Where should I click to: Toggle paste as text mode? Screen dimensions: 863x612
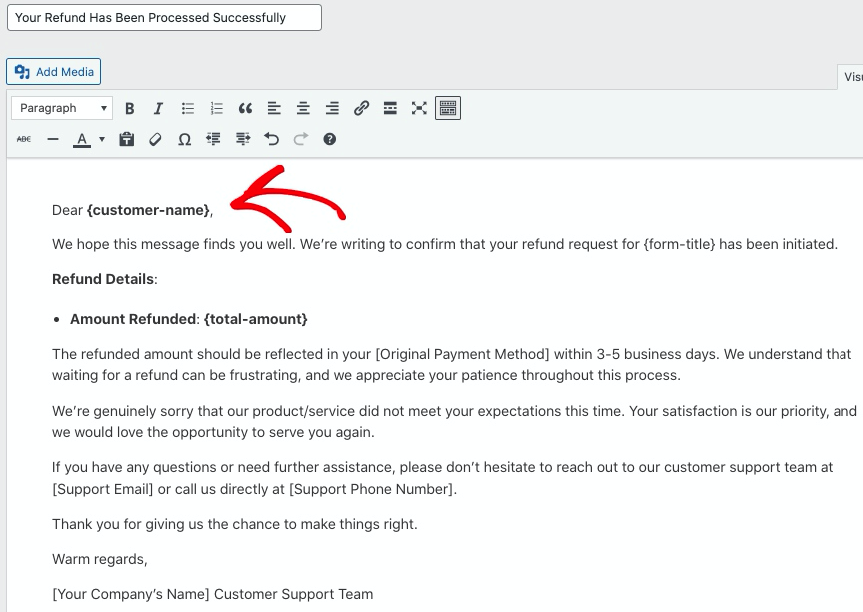(x=126, y=139)
